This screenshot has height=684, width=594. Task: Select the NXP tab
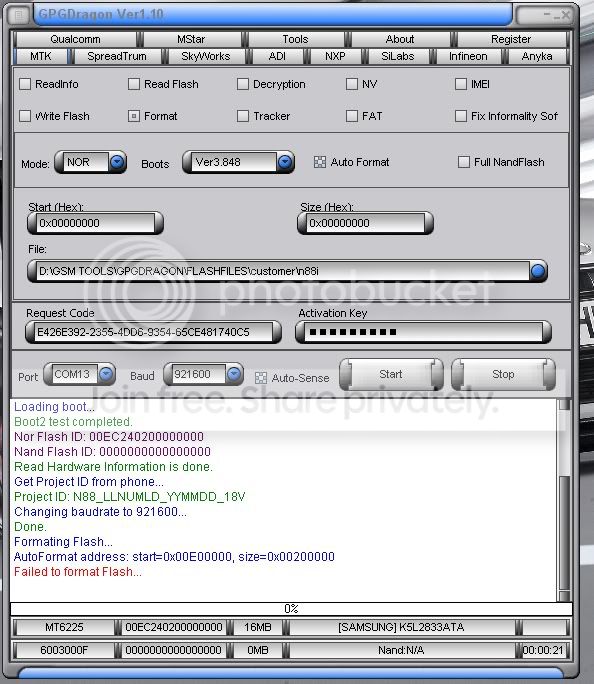coord(335,56)
